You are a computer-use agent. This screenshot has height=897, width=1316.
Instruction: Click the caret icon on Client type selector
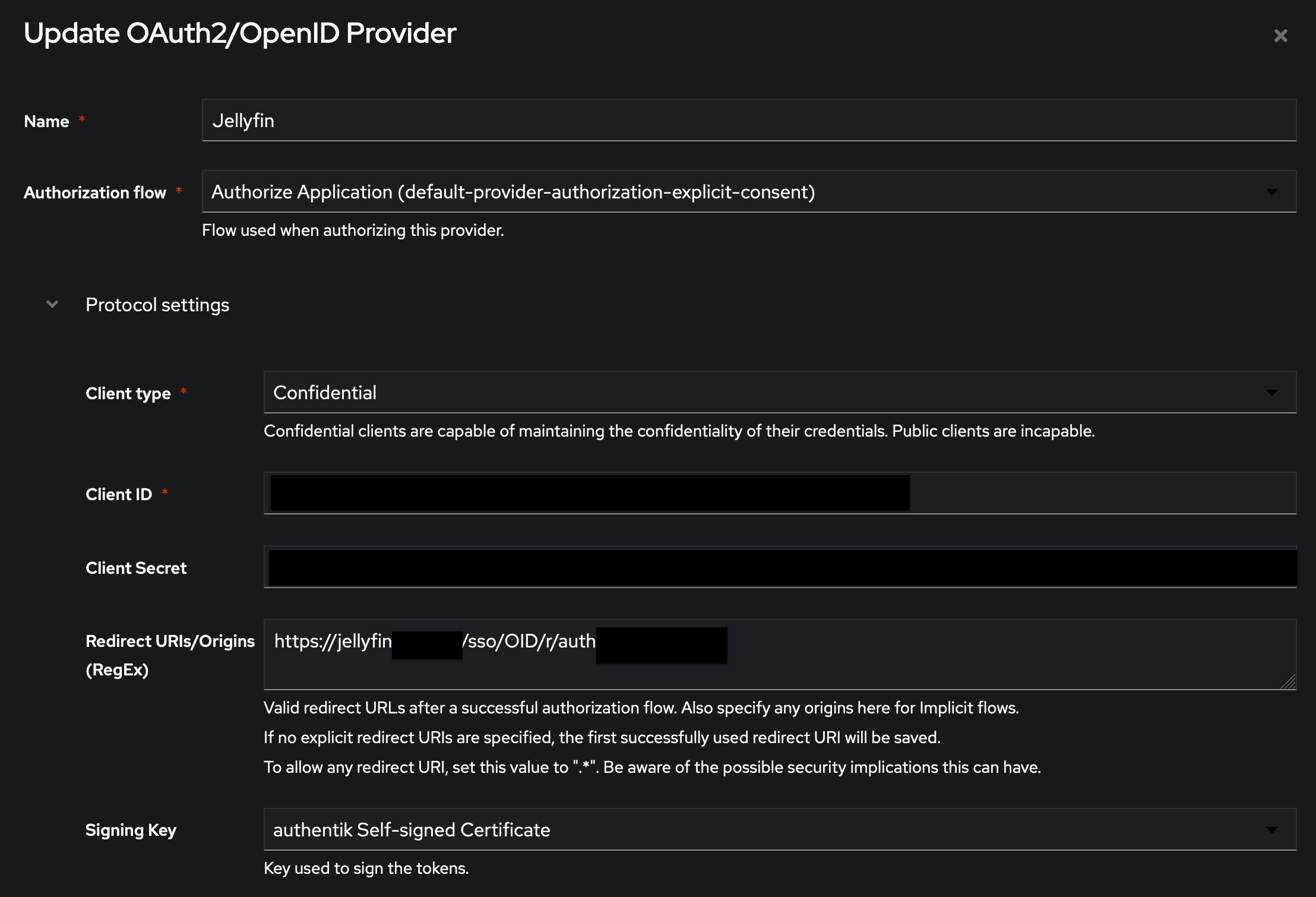(x=1273, y=392)
